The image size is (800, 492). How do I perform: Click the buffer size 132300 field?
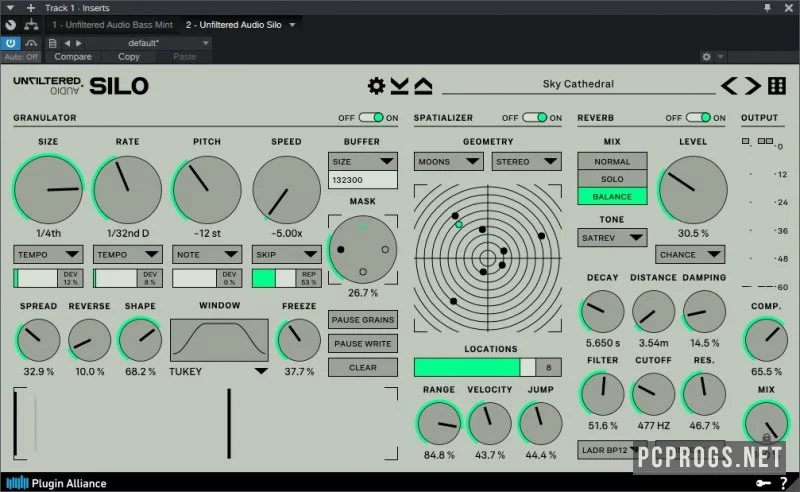(x=363, y=180)
